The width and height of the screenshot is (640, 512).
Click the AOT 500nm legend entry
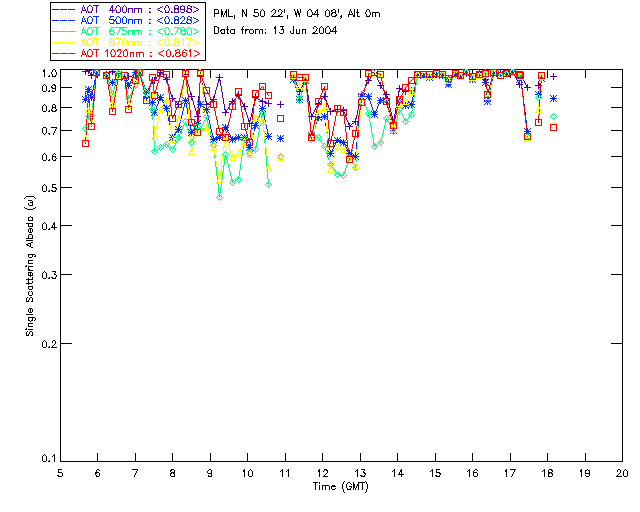(x=126, y=20)
